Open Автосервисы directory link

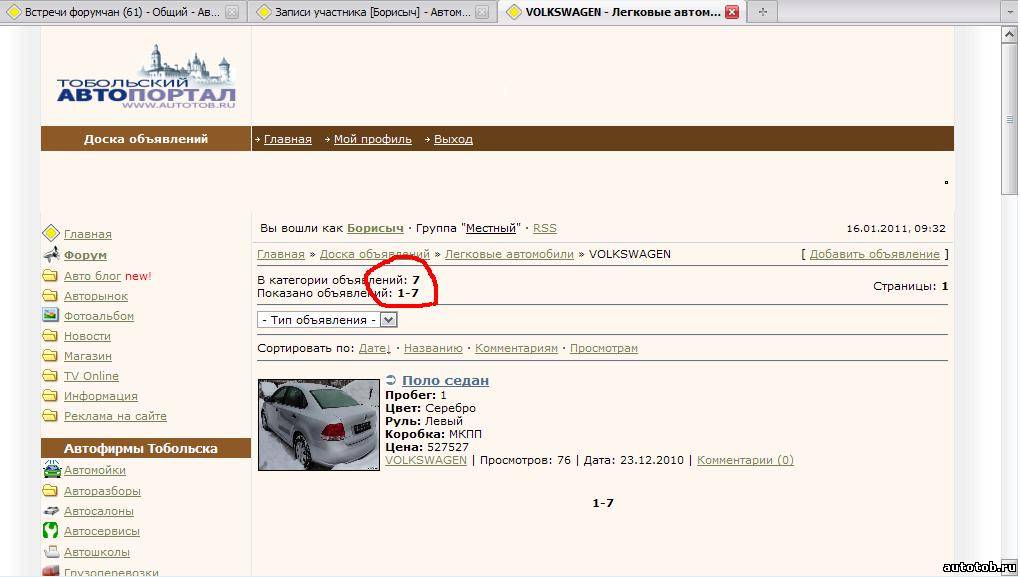[102, 531]
